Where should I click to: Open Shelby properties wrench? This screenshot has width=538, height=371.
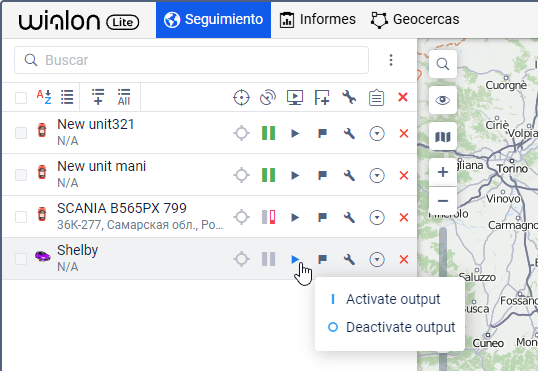tap(349, 259)
